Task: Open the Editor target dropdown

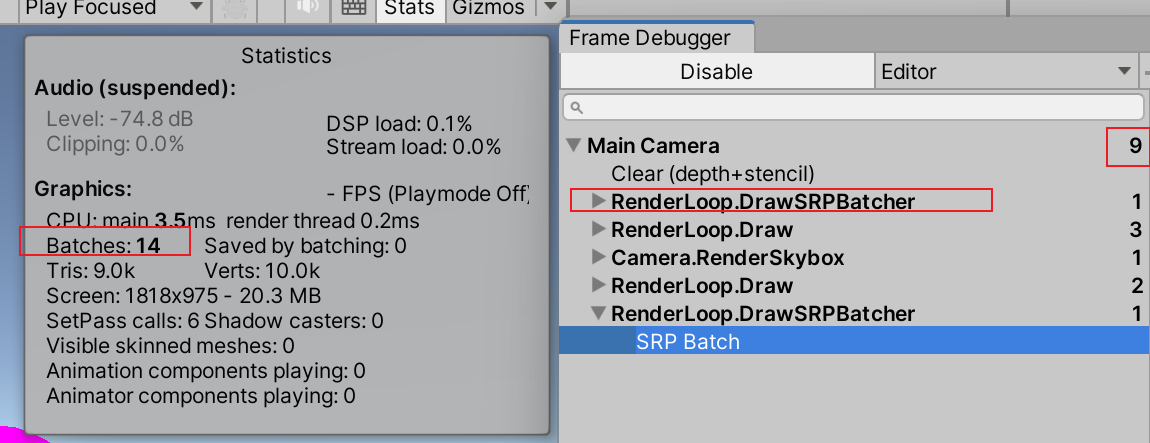Action: (x=1003, y=72)
